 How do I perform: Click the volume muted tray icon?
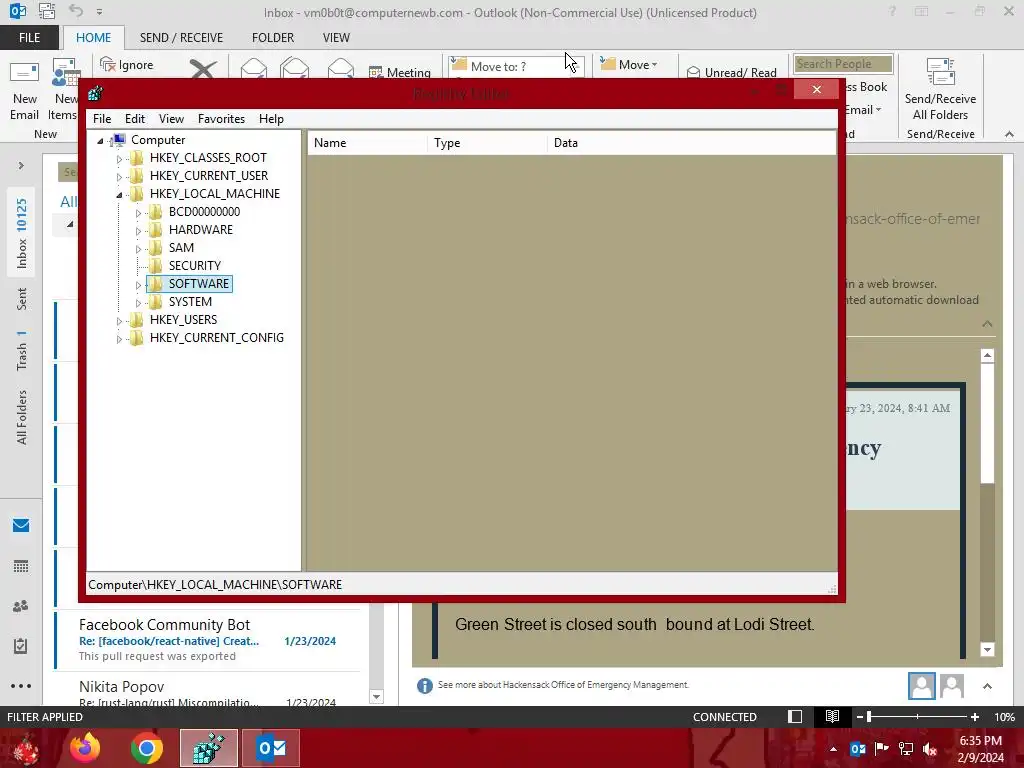coord(930,749)
